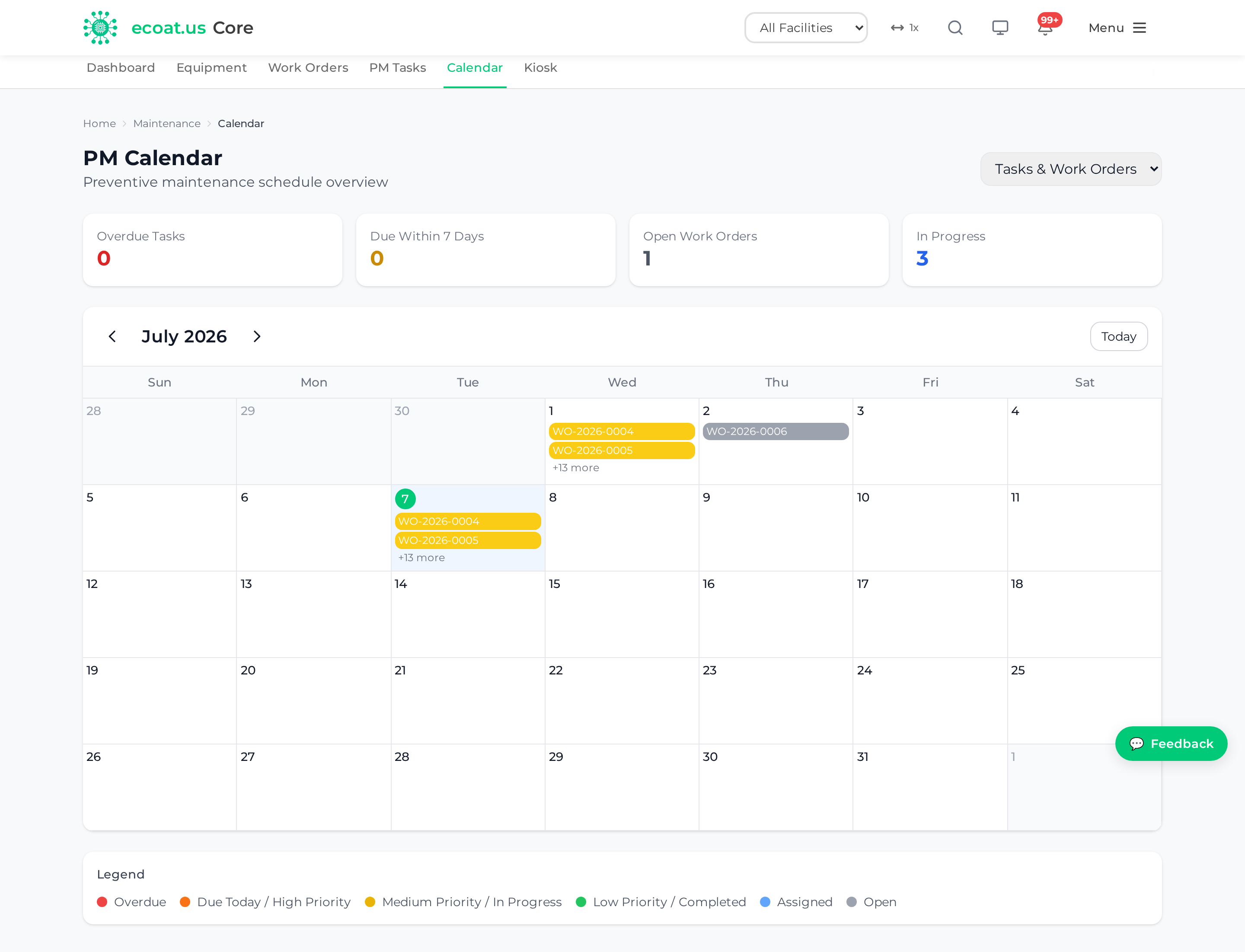
Task: Switch to the Dashboard tab
Action: (x=121, y=67)
